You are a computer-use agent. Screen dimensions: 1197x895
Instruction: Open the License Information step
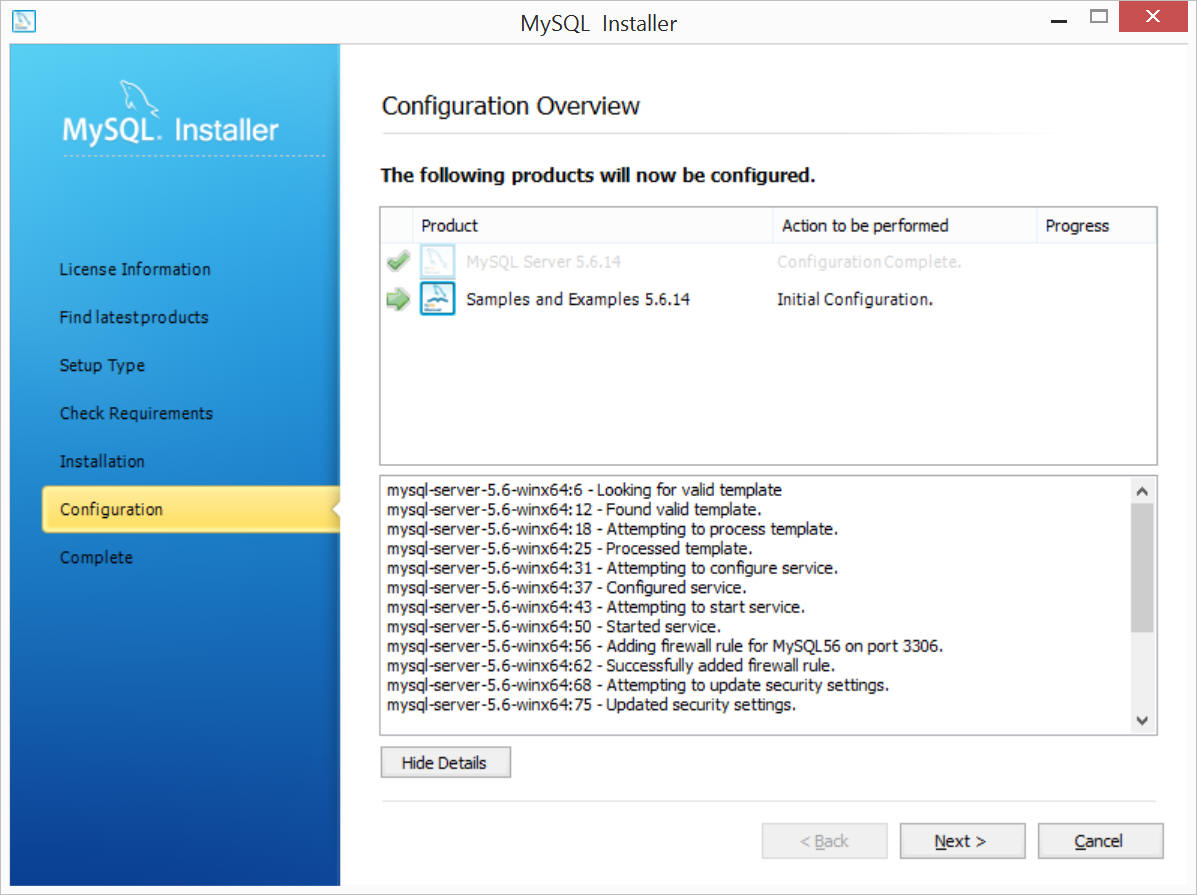(x=135, y=270)
